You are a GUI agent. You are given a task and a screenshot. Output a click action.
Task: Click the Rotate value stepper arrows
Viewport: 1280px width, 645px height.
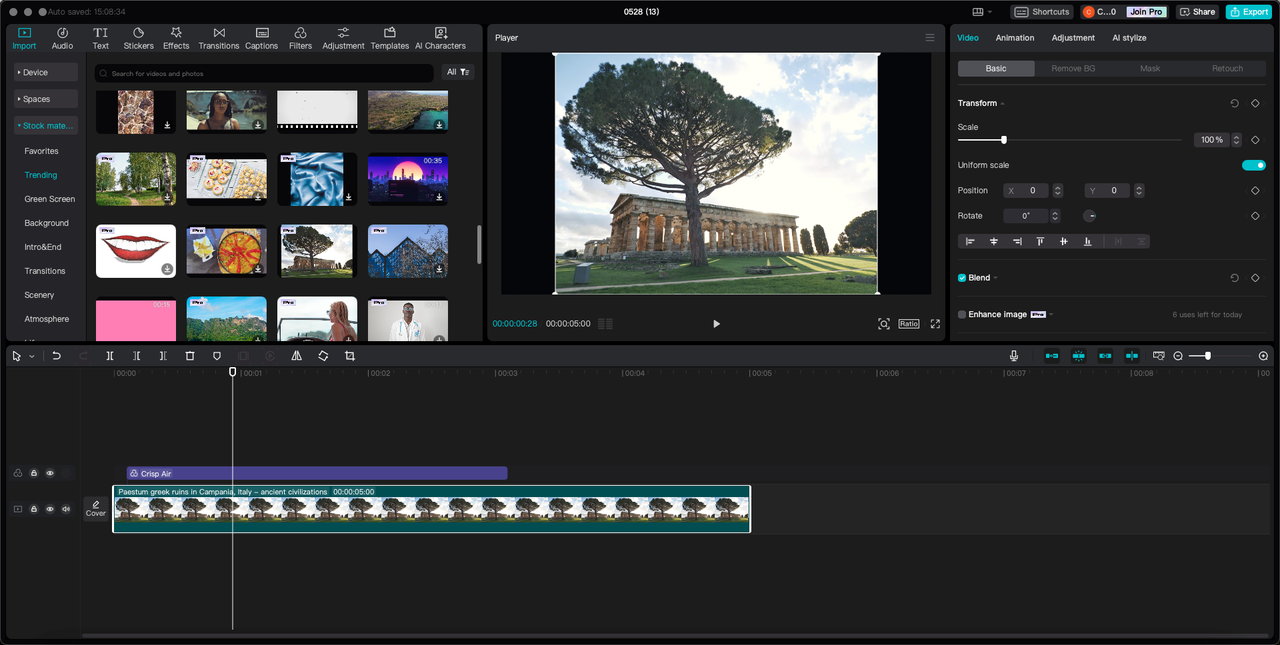click(x=1057, y=216)
